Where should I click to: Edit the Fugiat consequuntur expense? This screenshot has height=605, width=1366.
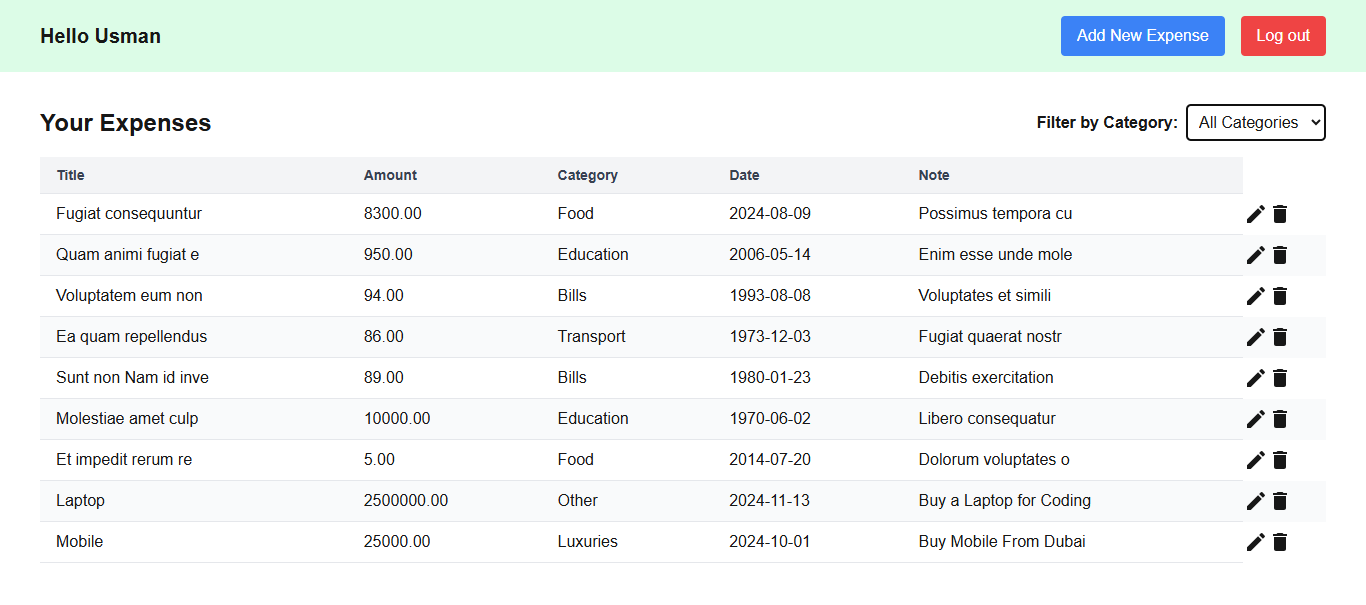[x=1255, y=213]
